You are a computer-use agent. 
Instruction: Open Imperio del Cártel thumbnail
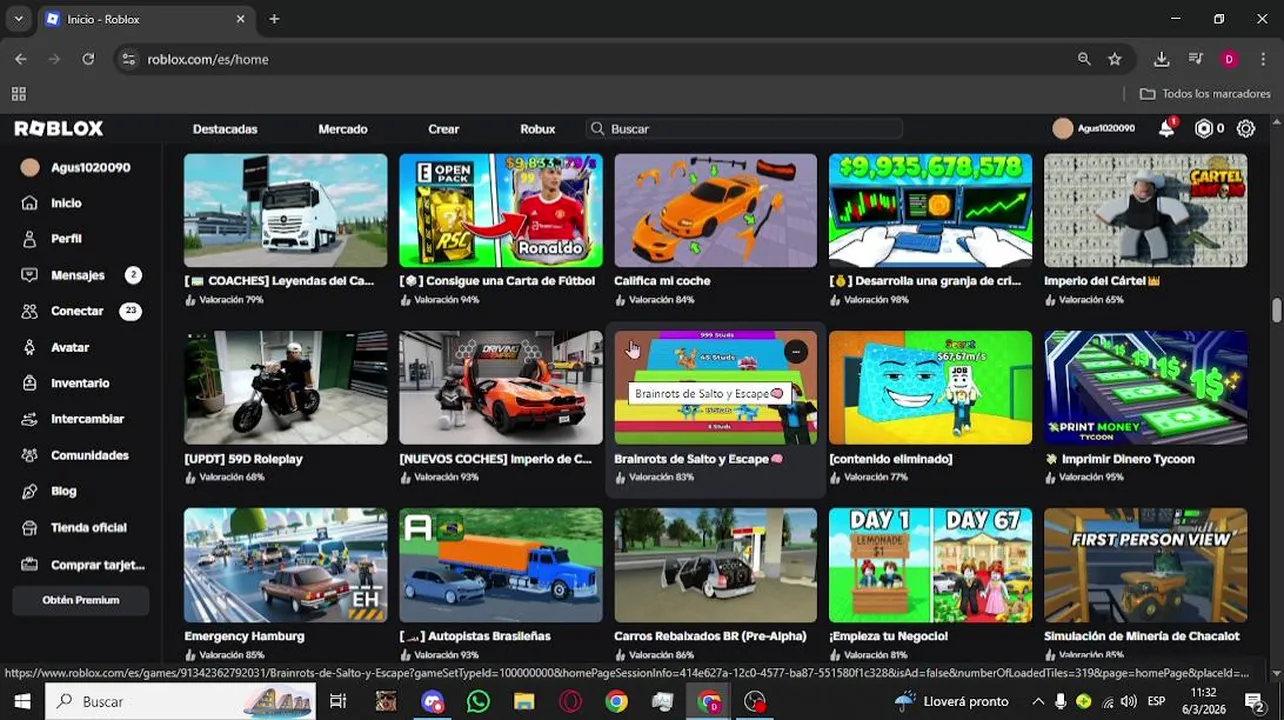pos(1146,210)
